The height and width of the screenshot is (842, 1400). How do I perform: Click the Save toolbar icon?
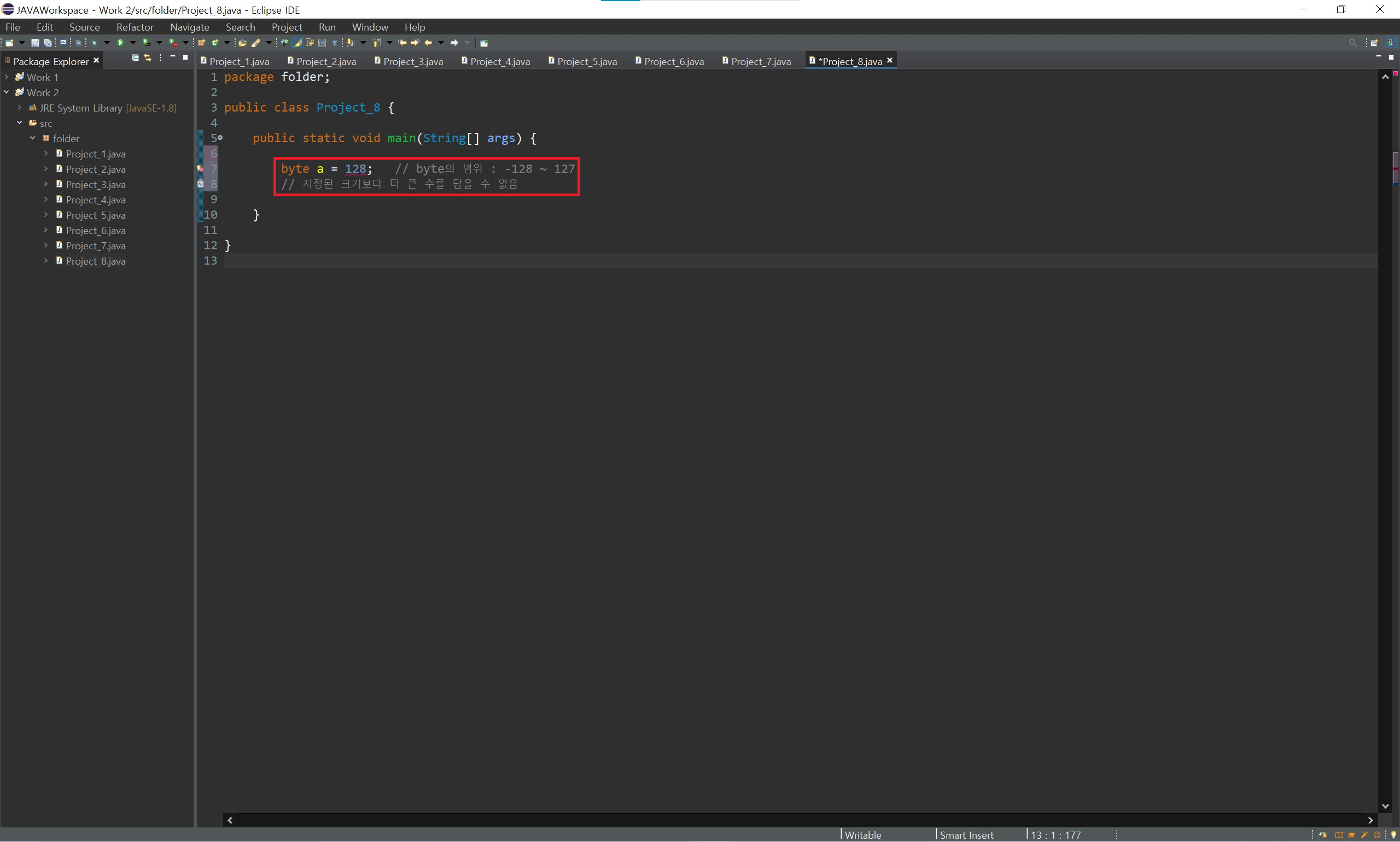35,43
